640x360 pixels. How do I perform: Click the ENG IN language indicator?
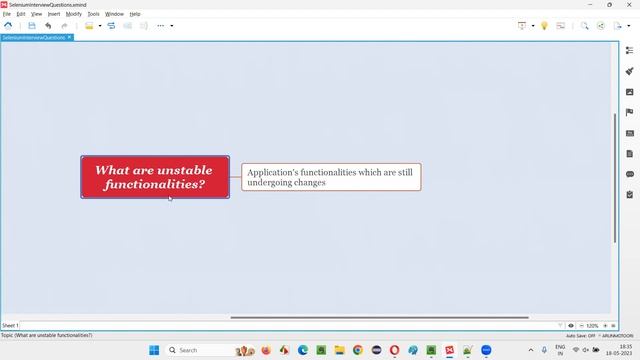560,350
